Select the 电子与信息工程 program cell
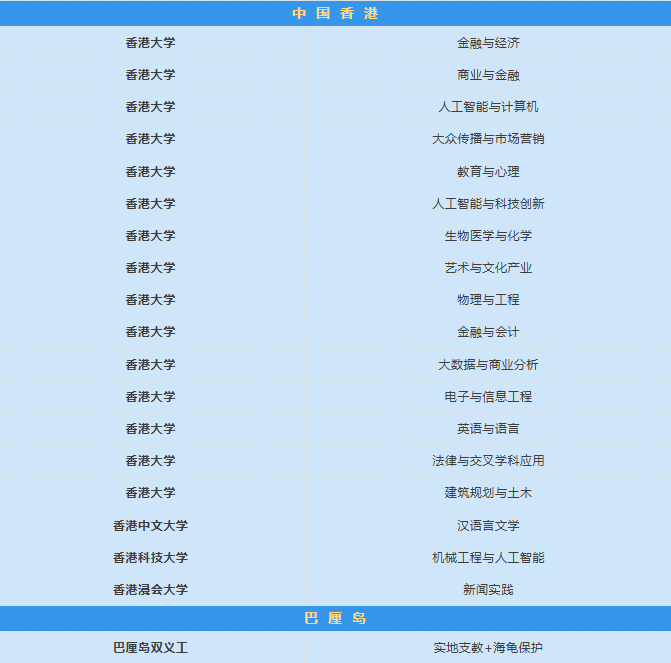Screen dimensions: 671x663 click(x=488, y=396)
